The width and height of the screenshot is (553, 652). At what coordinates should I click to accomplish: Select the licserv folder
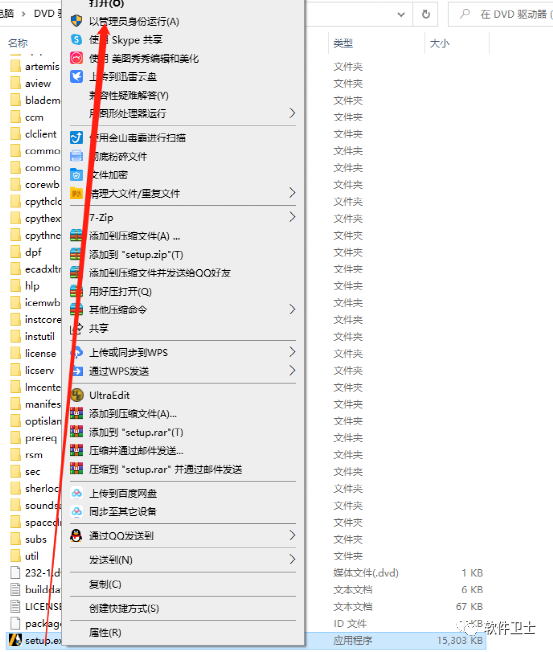[33, 370]
